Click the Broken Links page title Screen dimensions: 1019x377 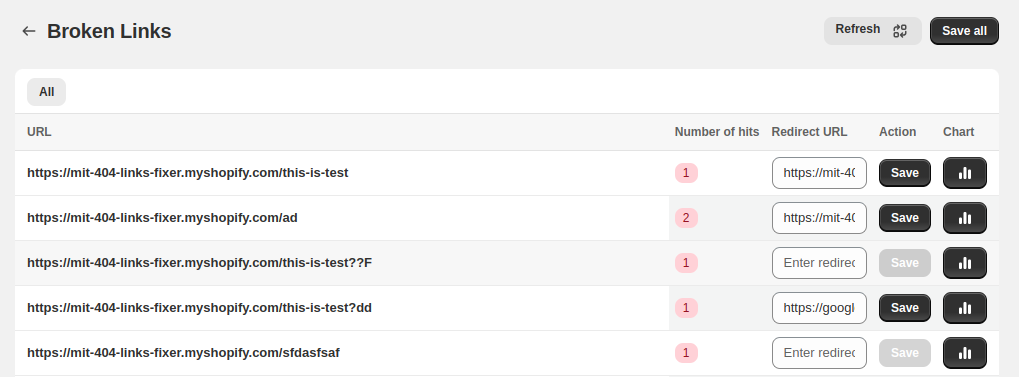(109, 31)
